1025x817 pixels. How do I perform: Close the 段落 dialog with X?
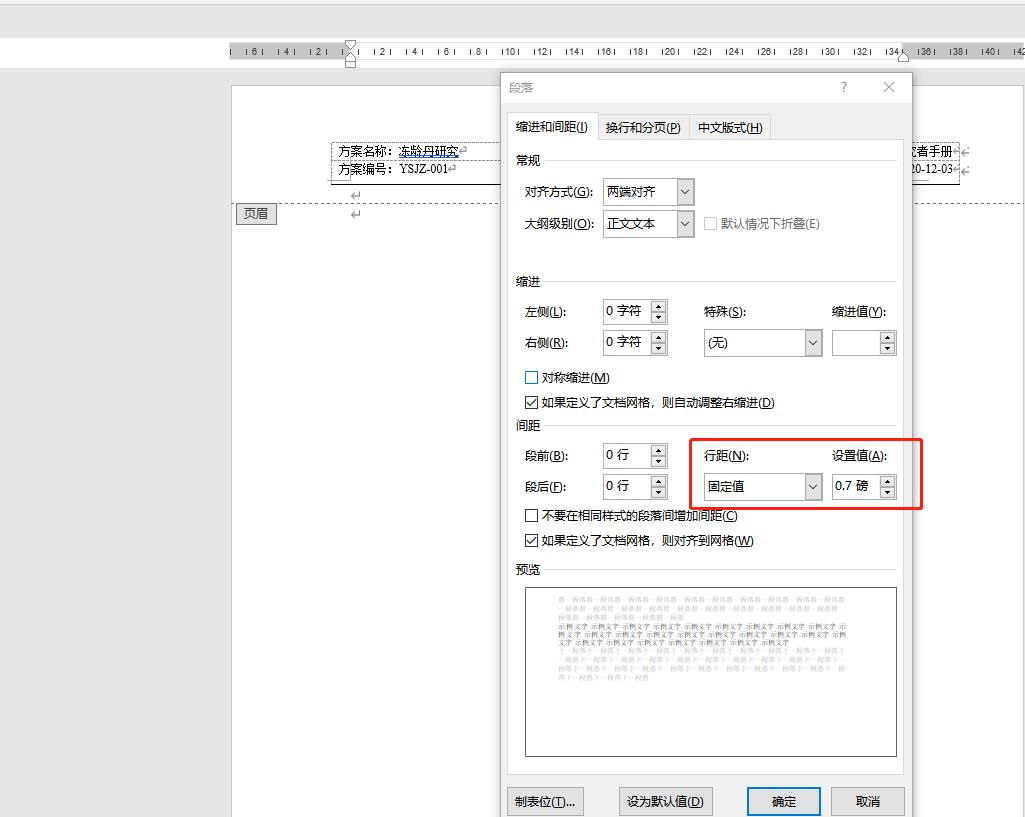point(888,87)
